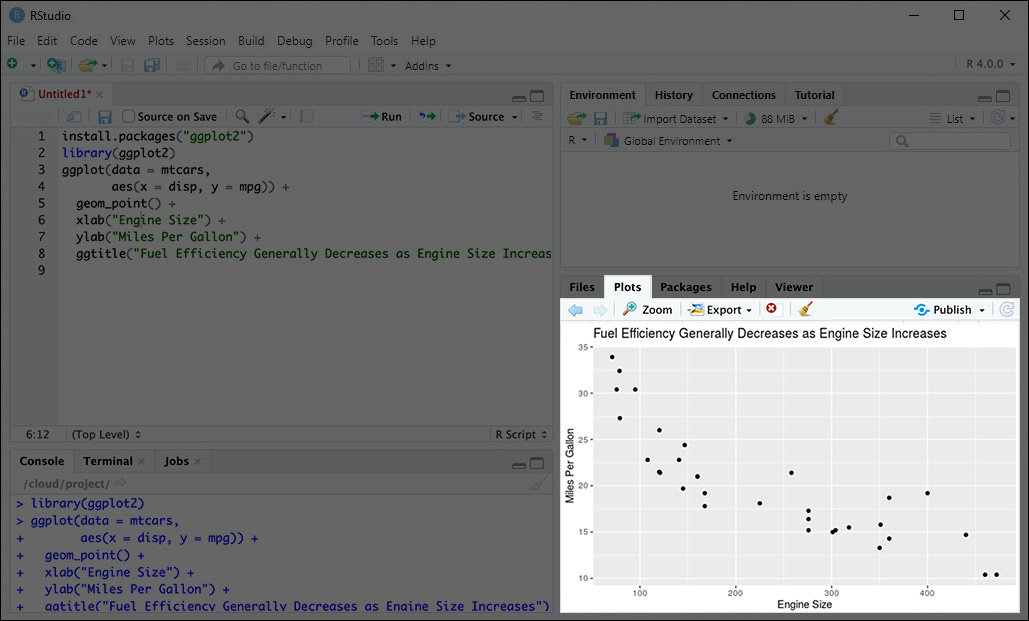Click the code tools magic wand icon

point(266,116)
